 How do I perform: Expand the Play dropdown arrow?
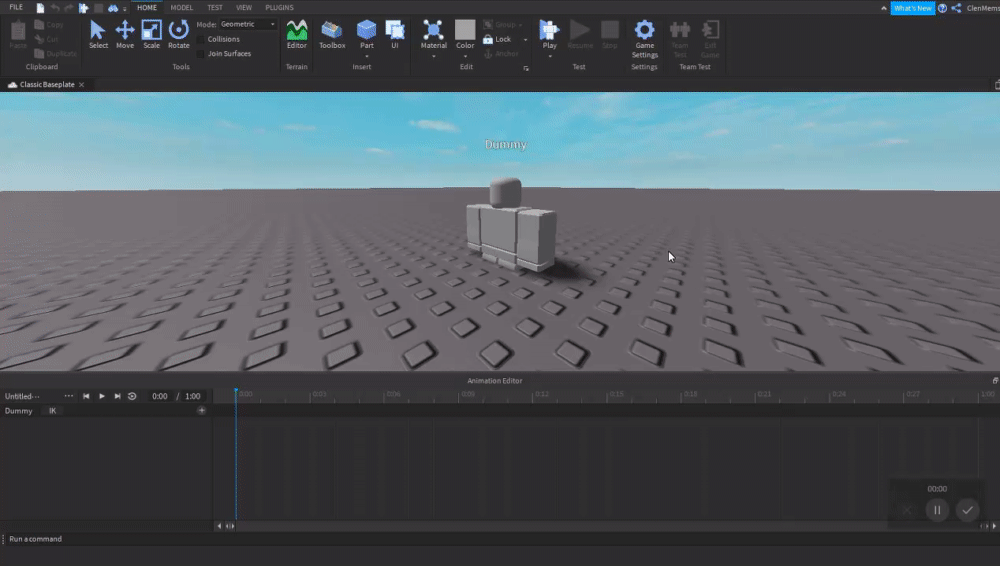(x=550, y=56)
